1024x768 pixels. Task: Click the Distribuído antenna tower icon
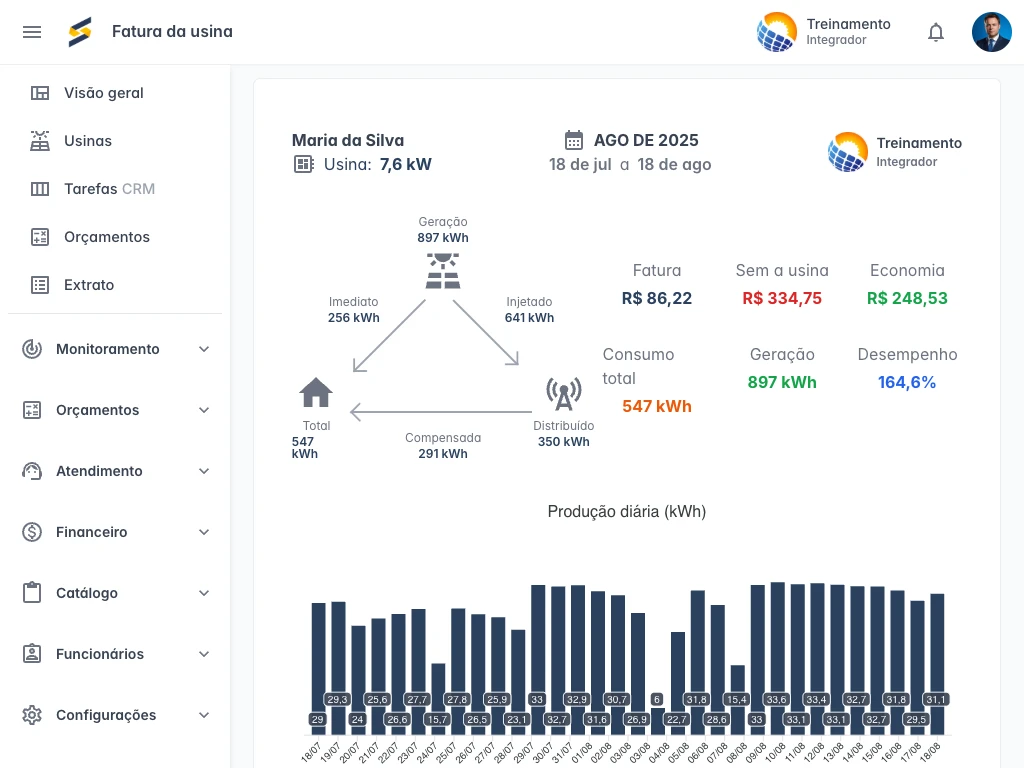[564, 394]
